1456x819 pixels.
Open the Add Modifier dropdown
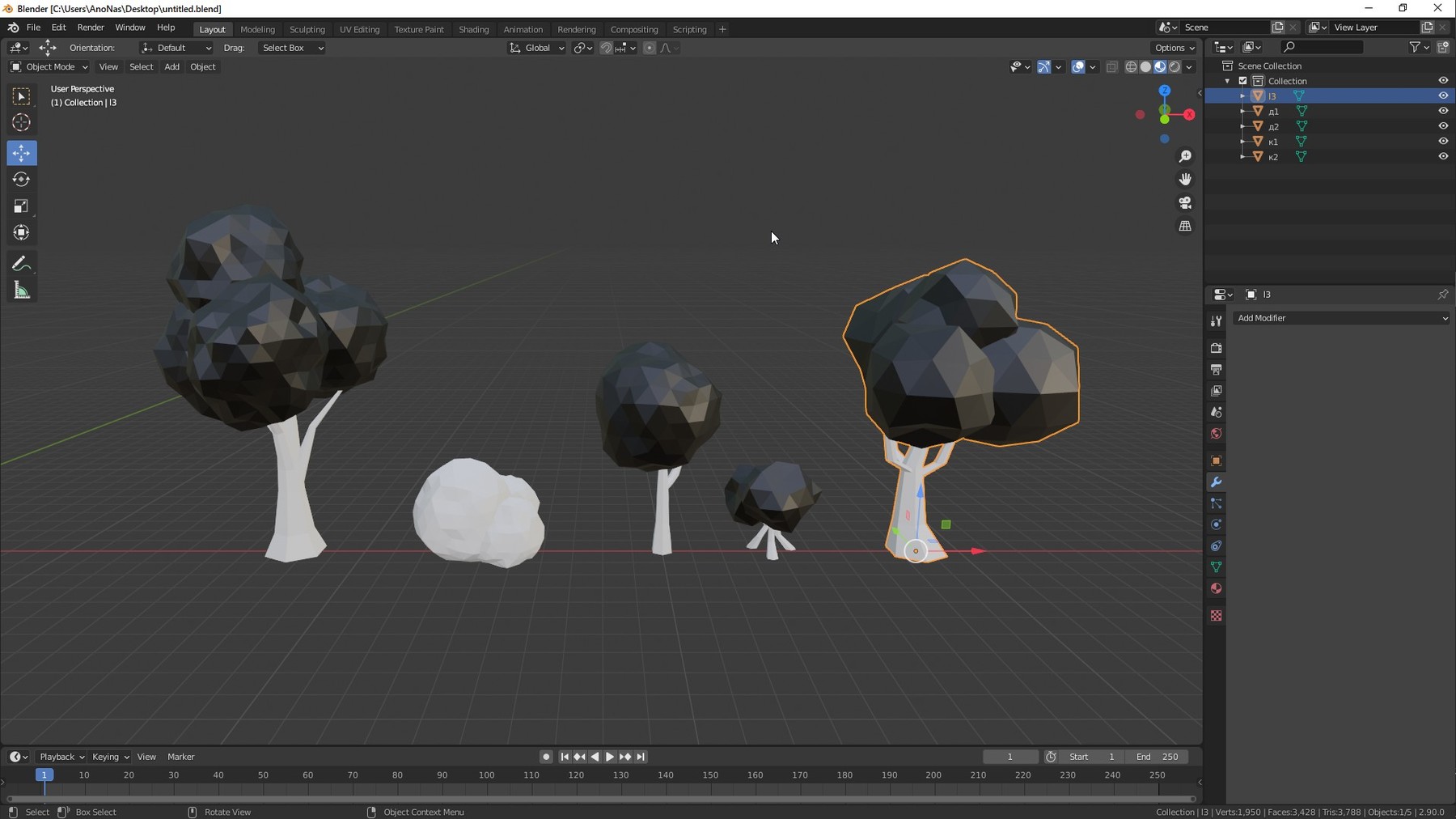[x=1340, y=317]
